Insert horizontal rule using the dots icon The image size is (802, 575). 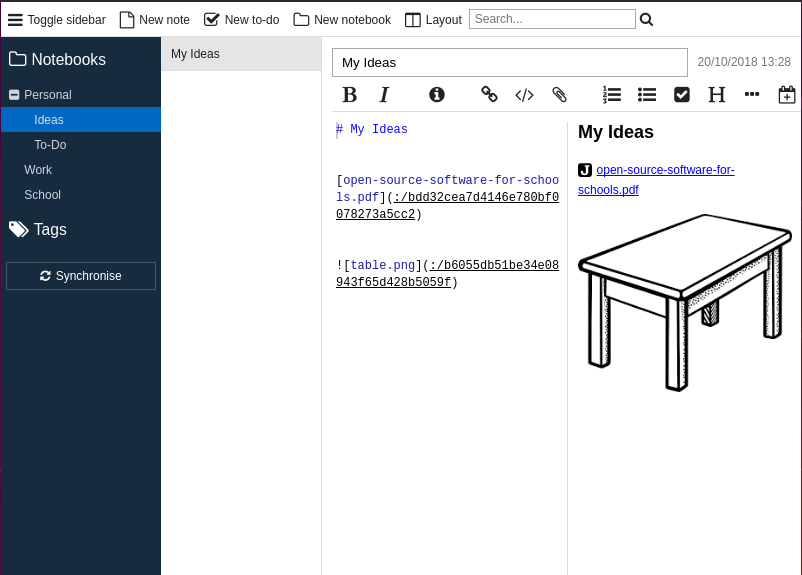click(752, 94)
